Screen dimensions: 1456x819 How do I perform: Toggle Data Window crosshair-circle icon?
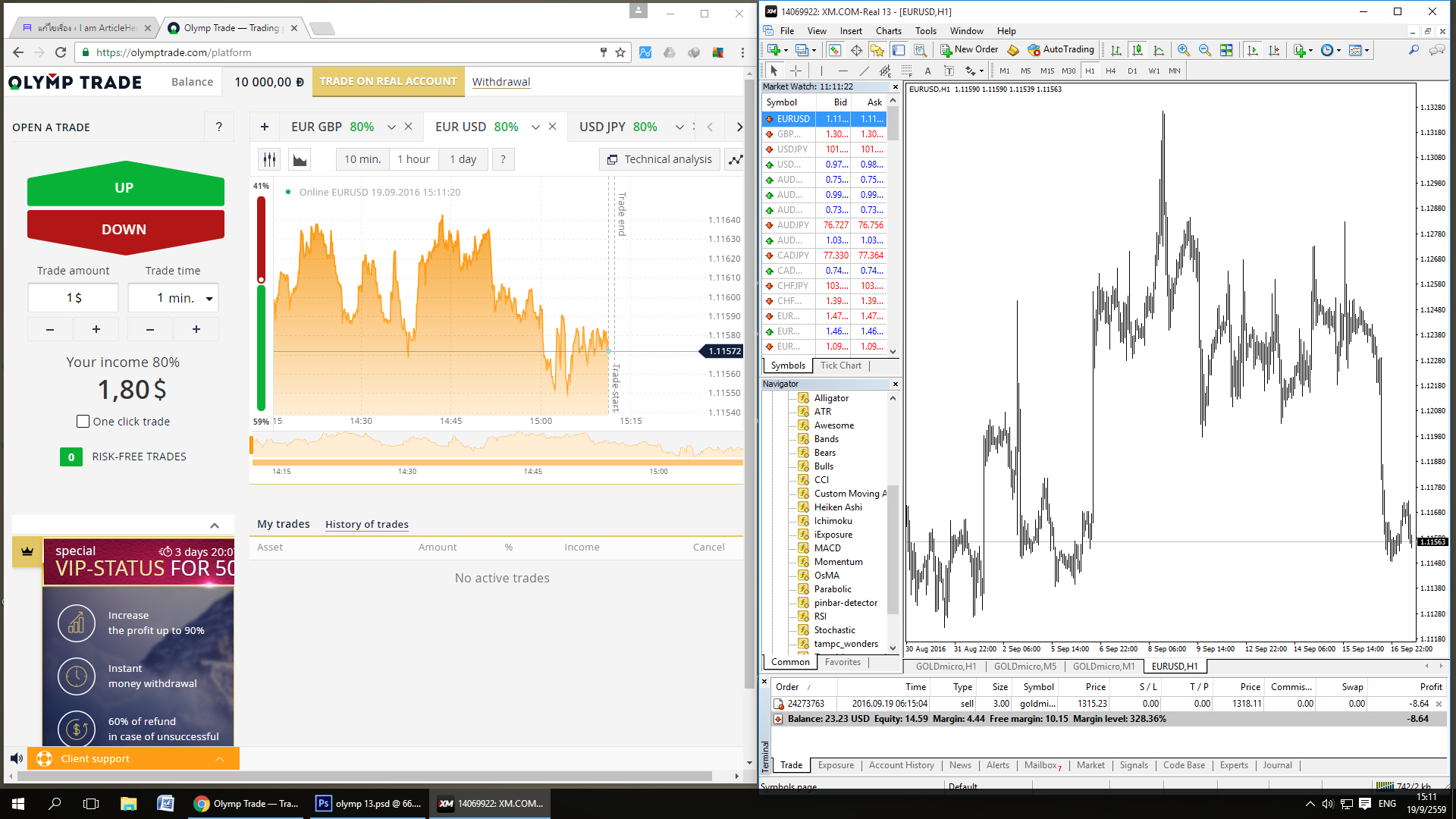click(856, 50)
